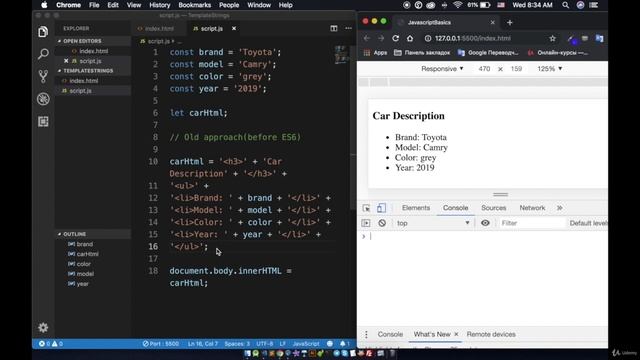Open a new Chrome tab
This screenshot has height=360, width=640.
pos(509,22)
